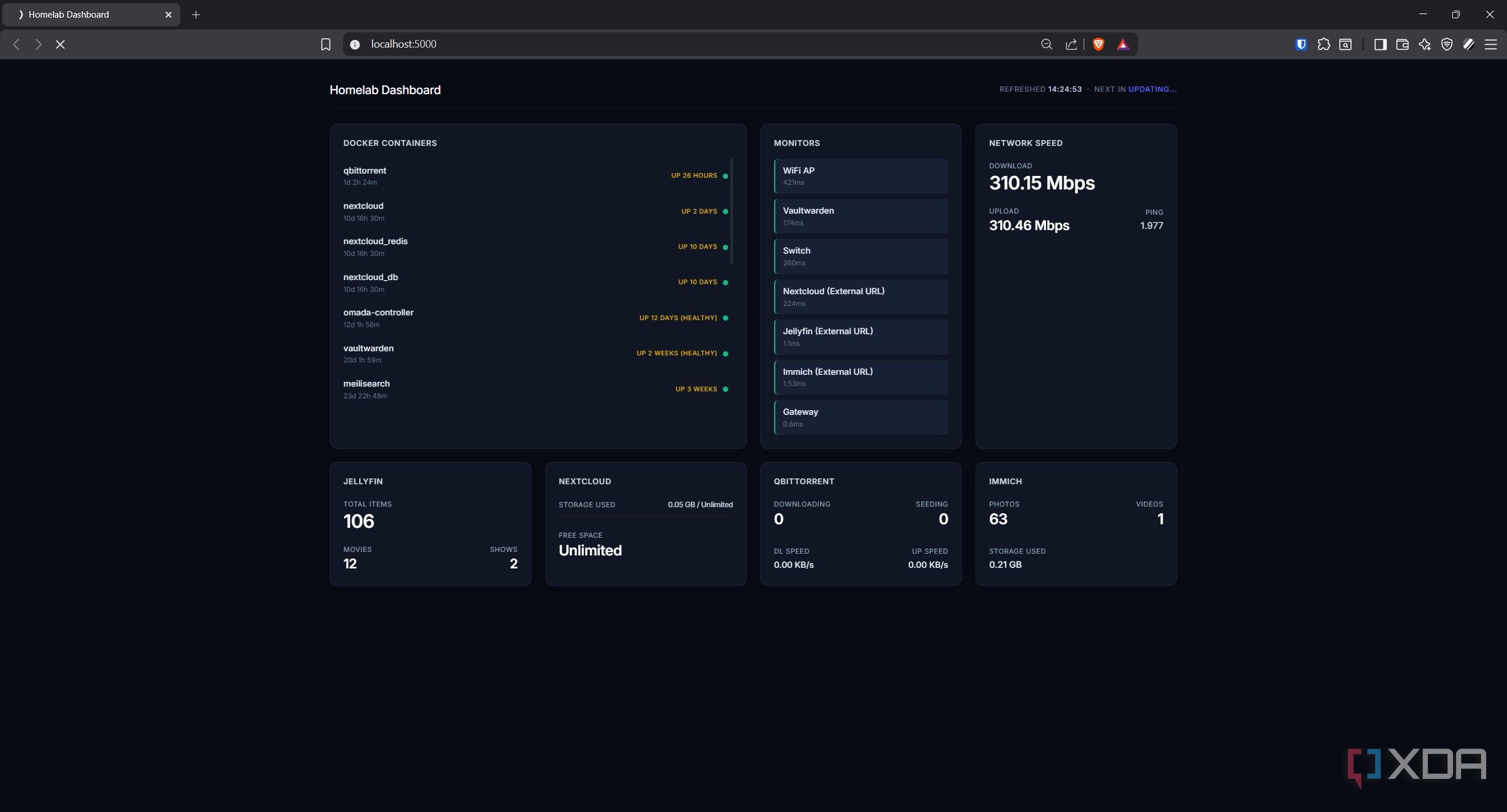
Task: Stop page loading with the X icon
Action: pyautogui.click(x=60, y=44)
